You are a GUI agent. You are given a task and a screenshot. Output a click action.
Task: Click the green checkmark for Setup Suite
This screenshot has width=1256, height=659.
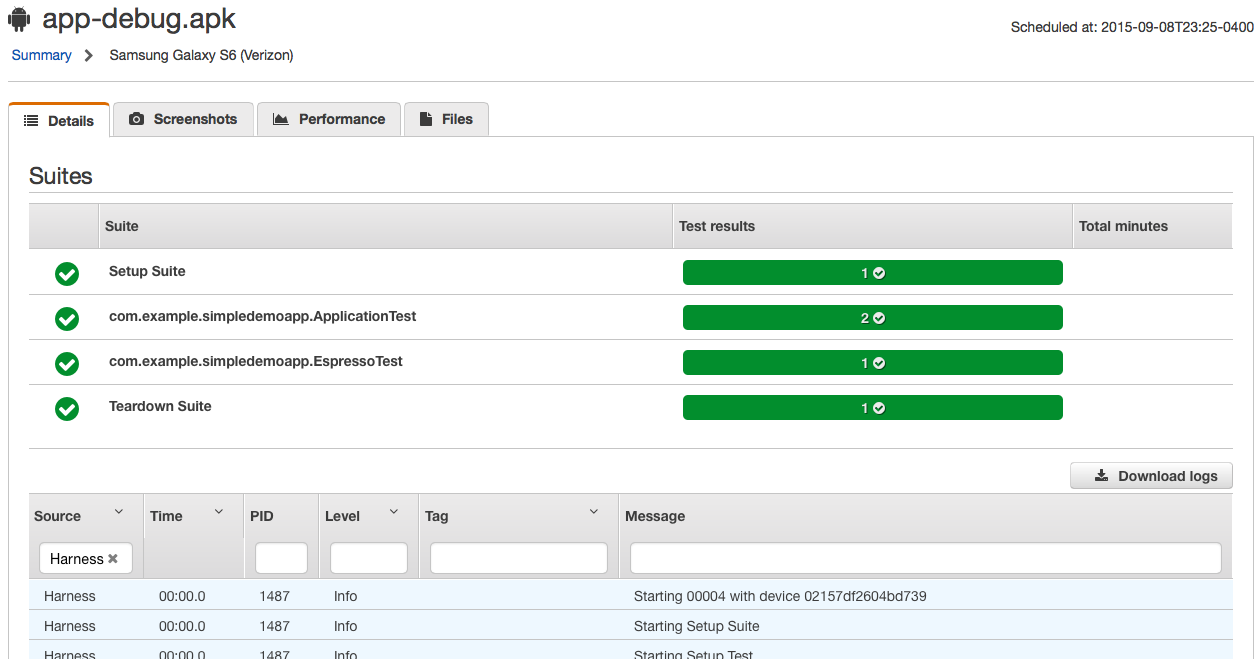click(x=67, y=273)
